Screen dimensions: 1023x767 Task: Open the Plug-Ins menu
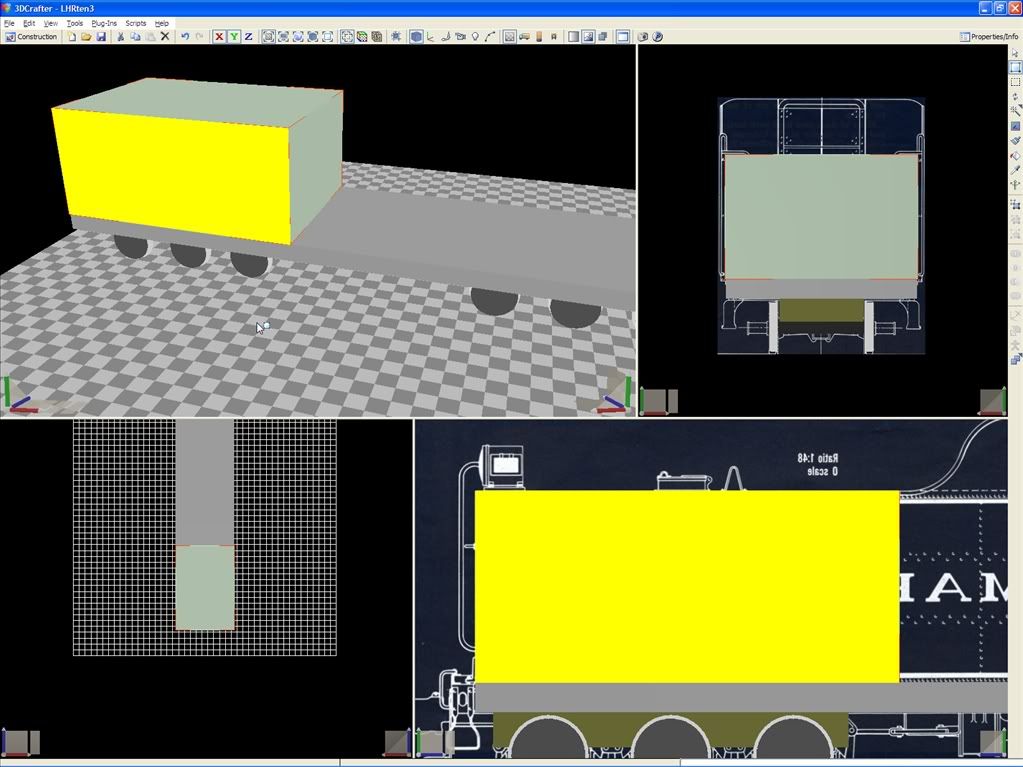pyautogui.click(x=104, y=23)
